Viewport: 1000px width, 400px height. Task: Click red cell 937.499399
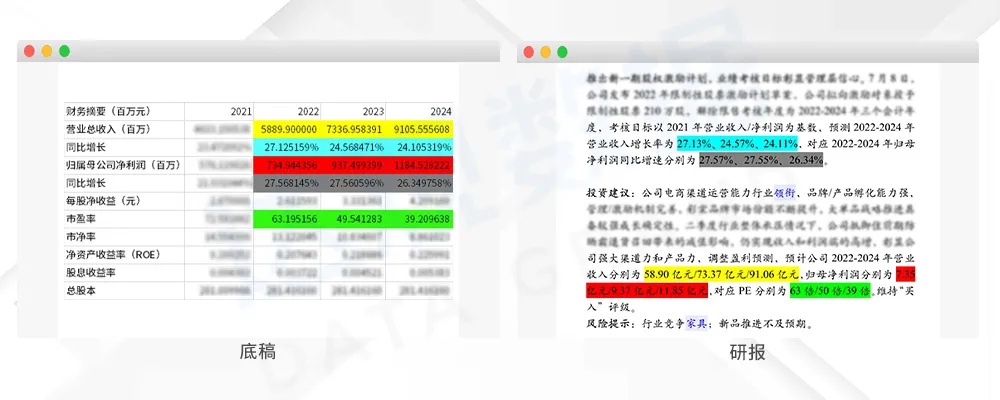pyautogui.click(x=353, y=165)
